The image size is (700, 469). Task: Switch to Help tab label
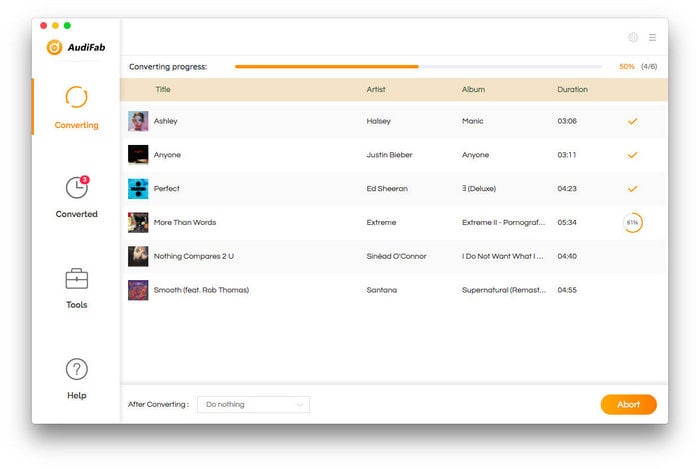pos(76,395)
